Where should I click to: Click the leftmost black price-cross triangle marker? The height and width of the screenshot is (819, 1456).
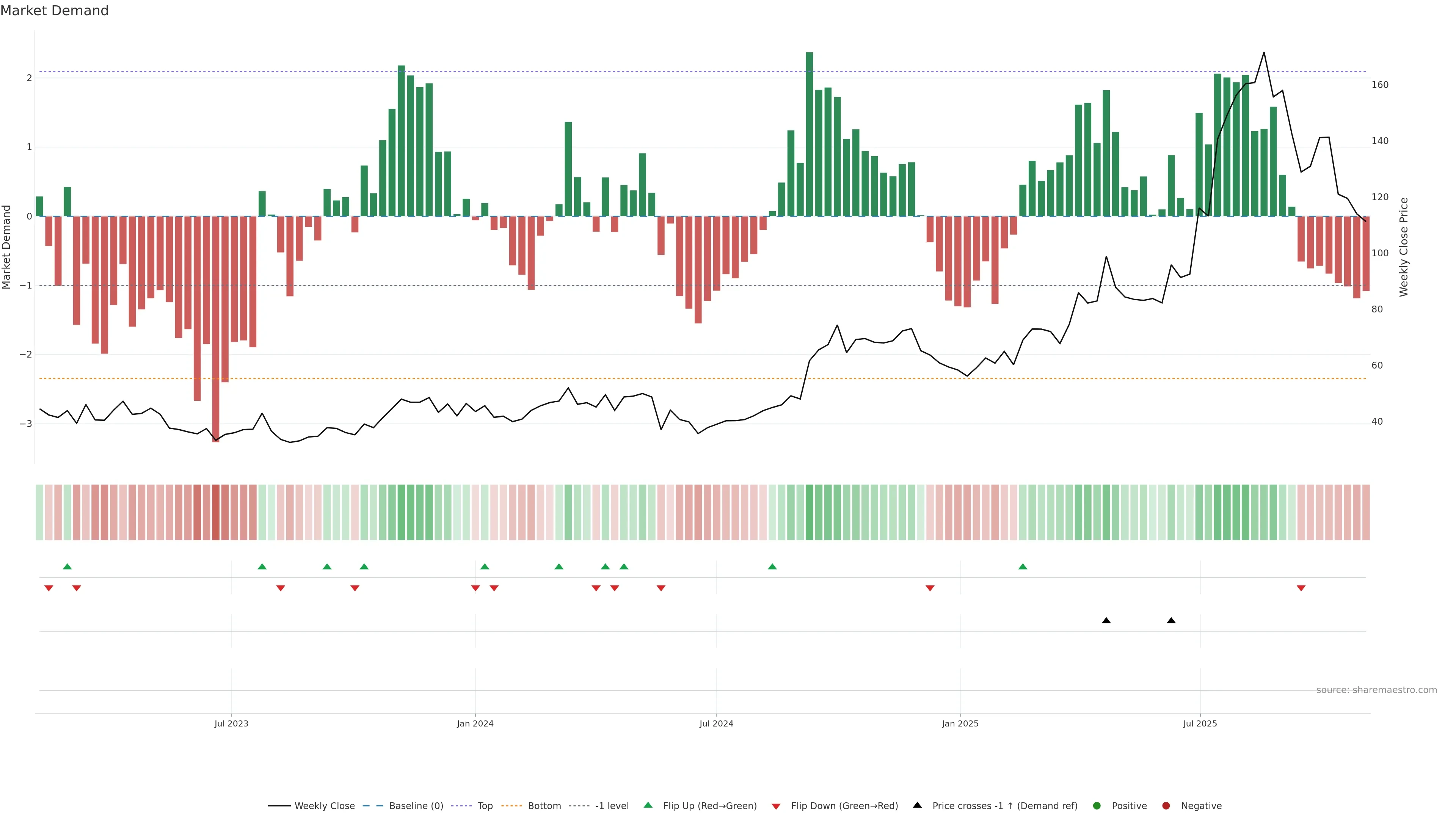point(1106,621)
